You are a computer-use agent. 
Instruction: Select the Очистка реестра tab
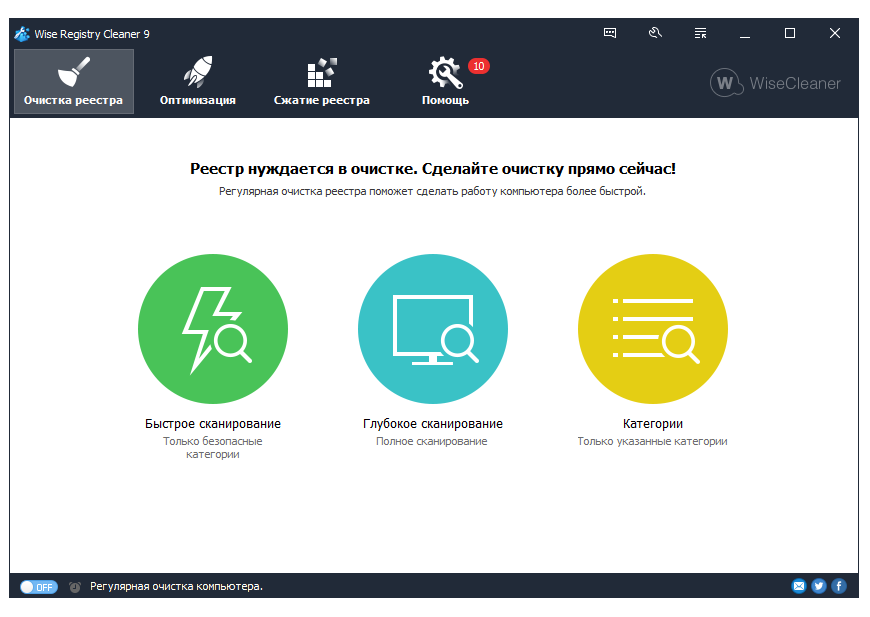pos(73,81)
